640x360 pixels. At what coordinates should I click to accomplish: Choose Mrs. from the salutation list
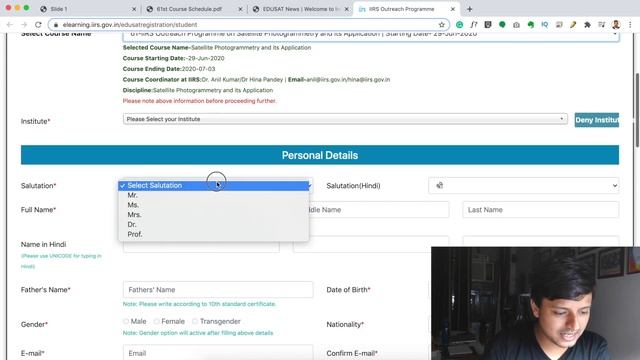[213, 215]
